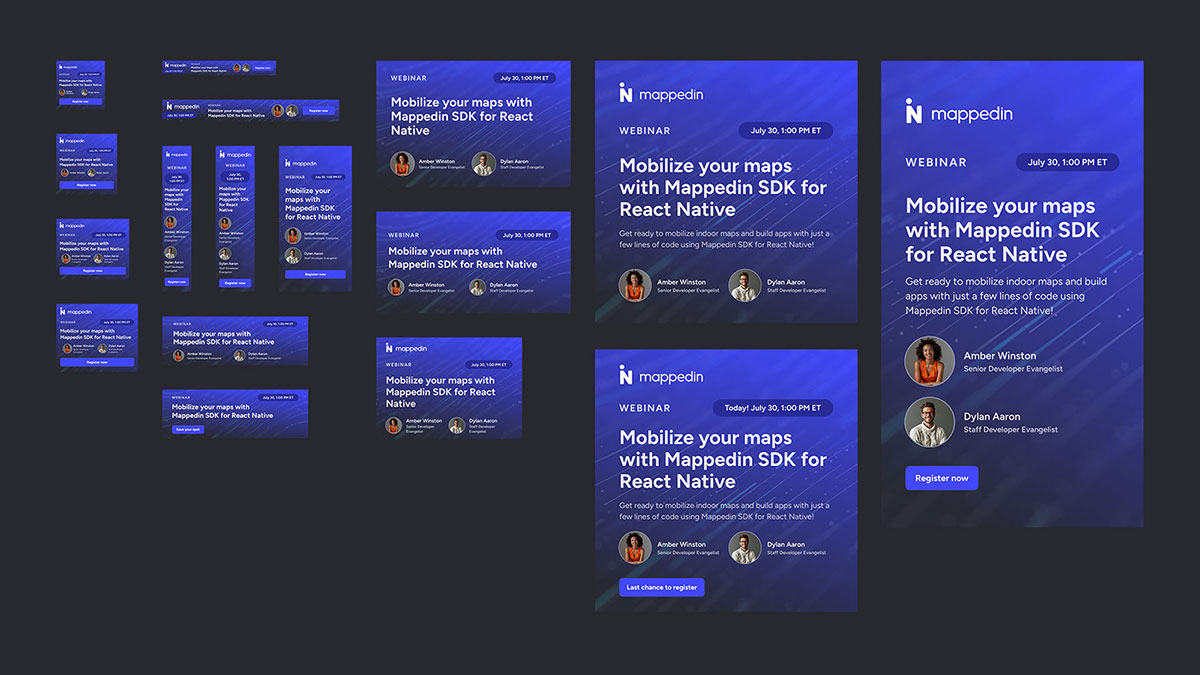Select the "Today! July 30, 1:00 PM ET" pill
Image resolution: width=1200 pixels, height=675 pixels.
pyautogui.click(x=773, y=408)
